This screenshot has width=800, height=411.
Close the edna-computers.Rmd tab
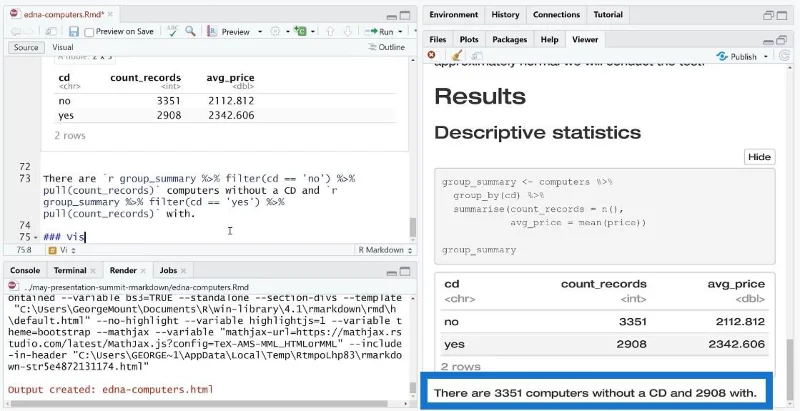(112, 14)
